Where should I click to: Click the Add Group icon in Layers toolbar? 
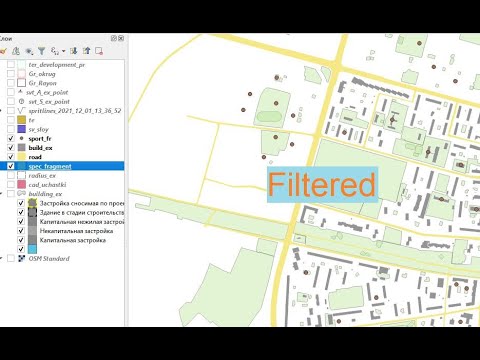16,51
